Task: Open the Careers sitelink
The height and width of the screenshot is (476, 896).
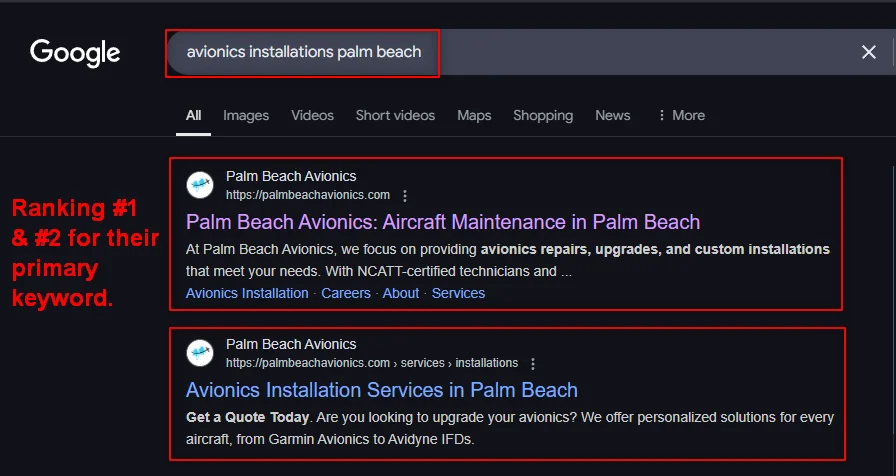Action: click(x=346, y=293)
